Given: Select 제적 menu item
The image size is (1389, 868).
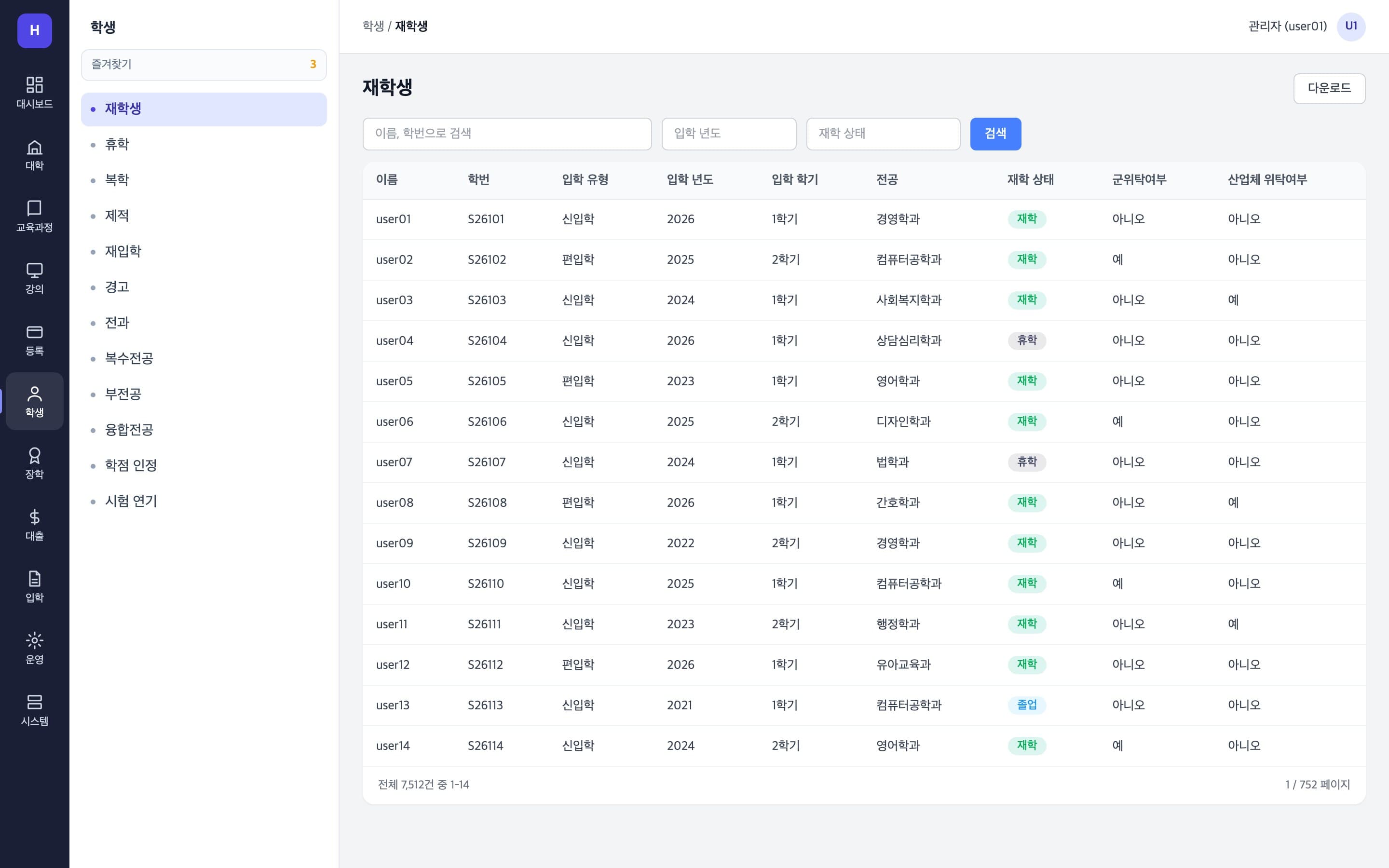Looking at the screenshot, I should (204, 216).
